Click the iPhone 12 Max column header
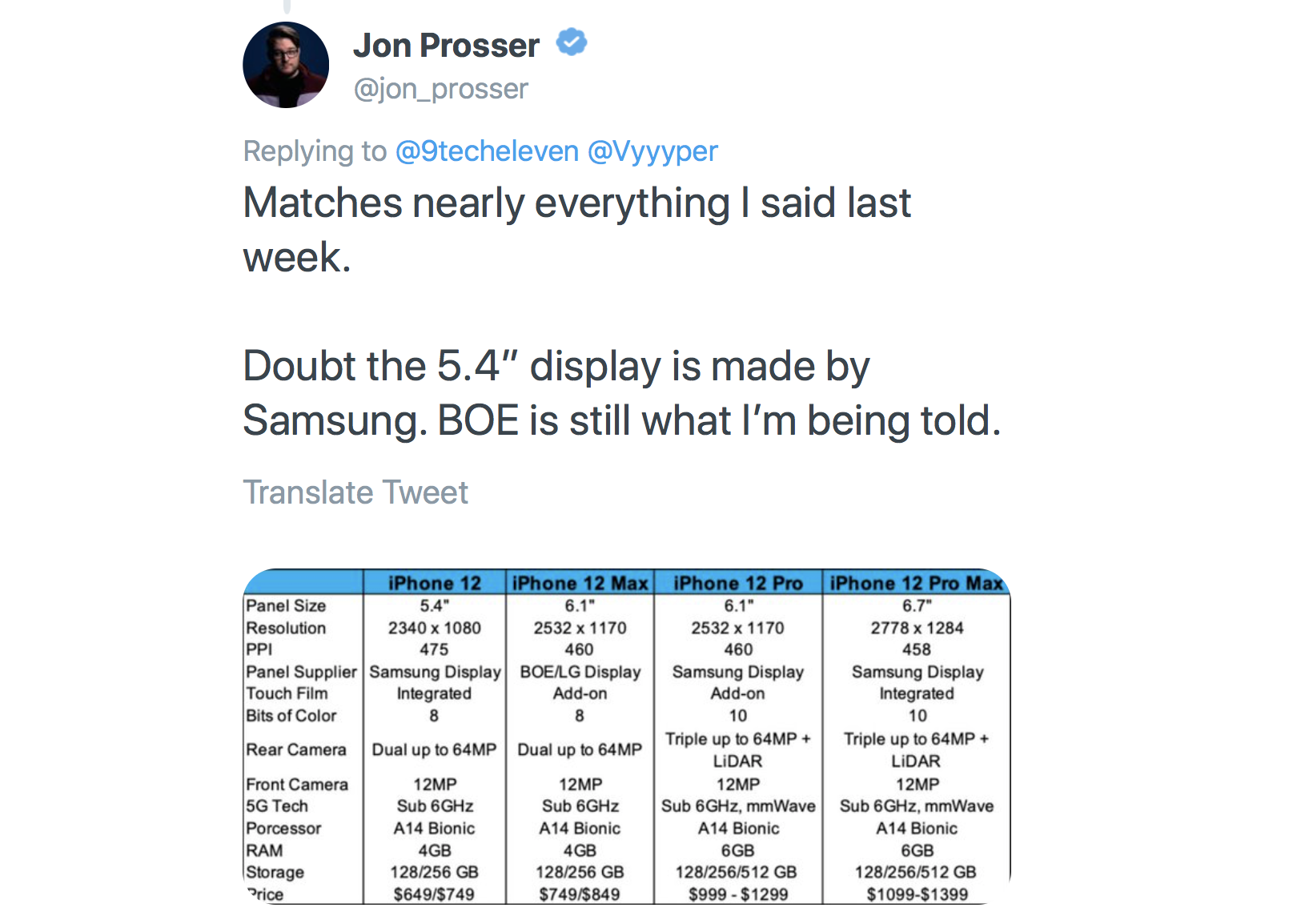Screen dimensions: 1313x924 [580, 583]
